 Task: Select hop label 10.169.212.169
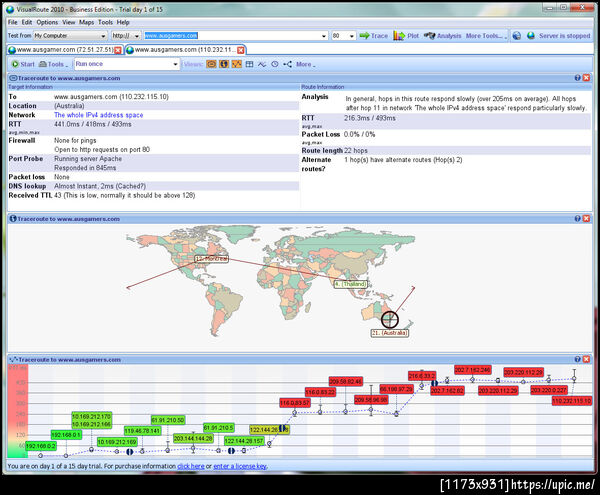click(117, 442)
